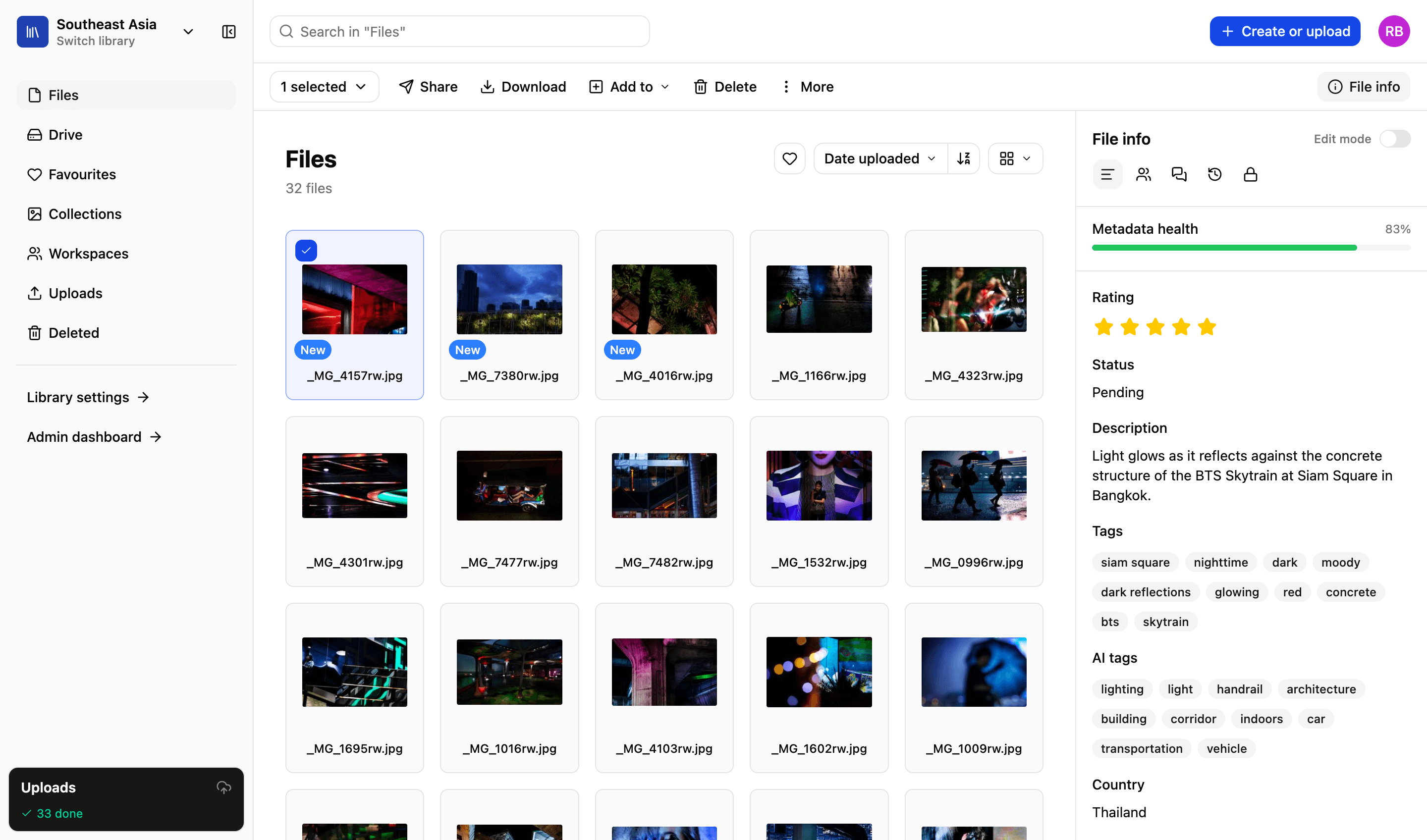The height and width of the screenshot is (840, 1427).
Task: Click the File info button
Action: pyautogui.click(x=1363, y=87)
